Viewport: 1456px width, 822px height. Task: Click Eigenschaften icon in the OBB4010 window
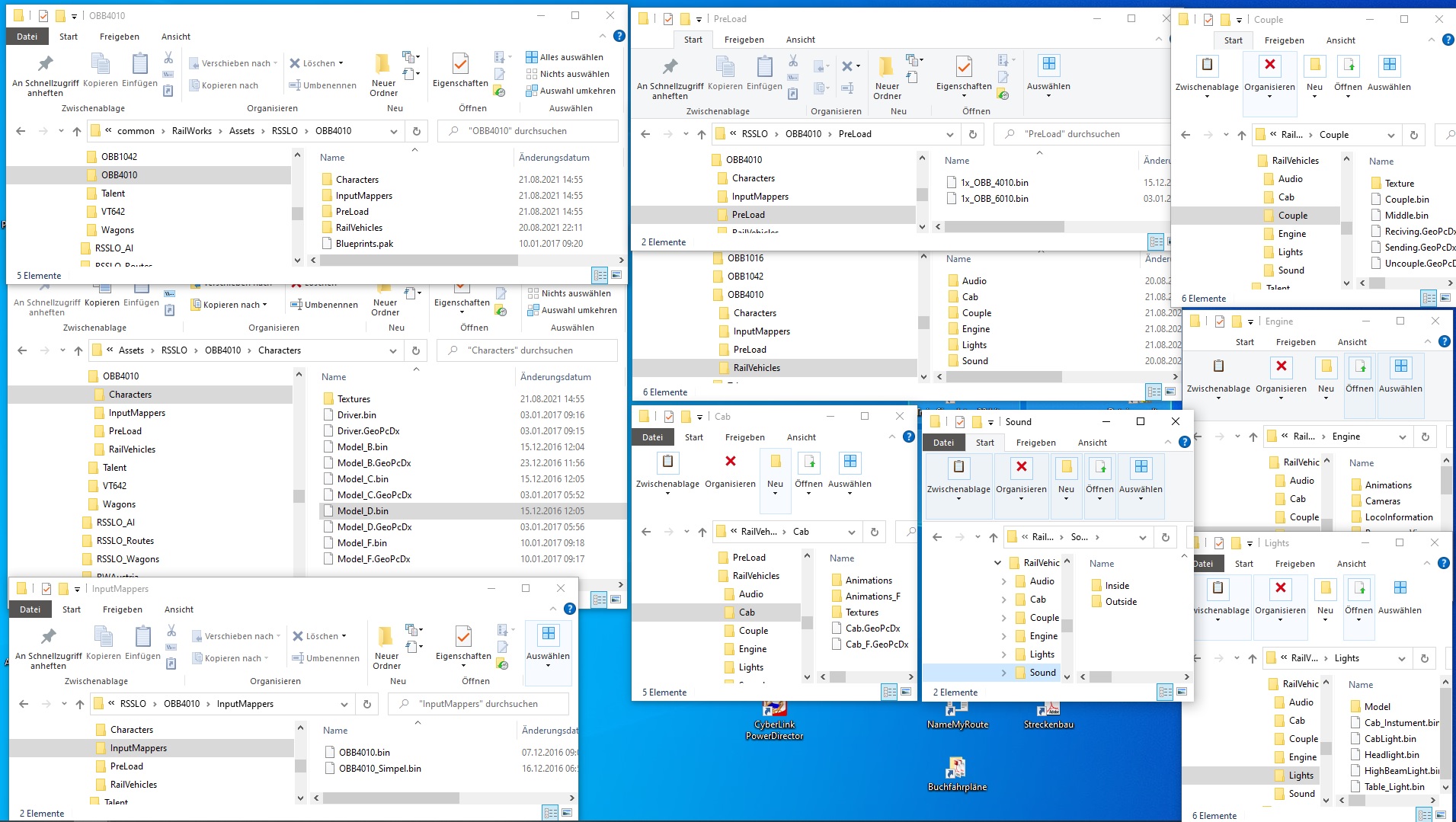[x=460, y=64]
